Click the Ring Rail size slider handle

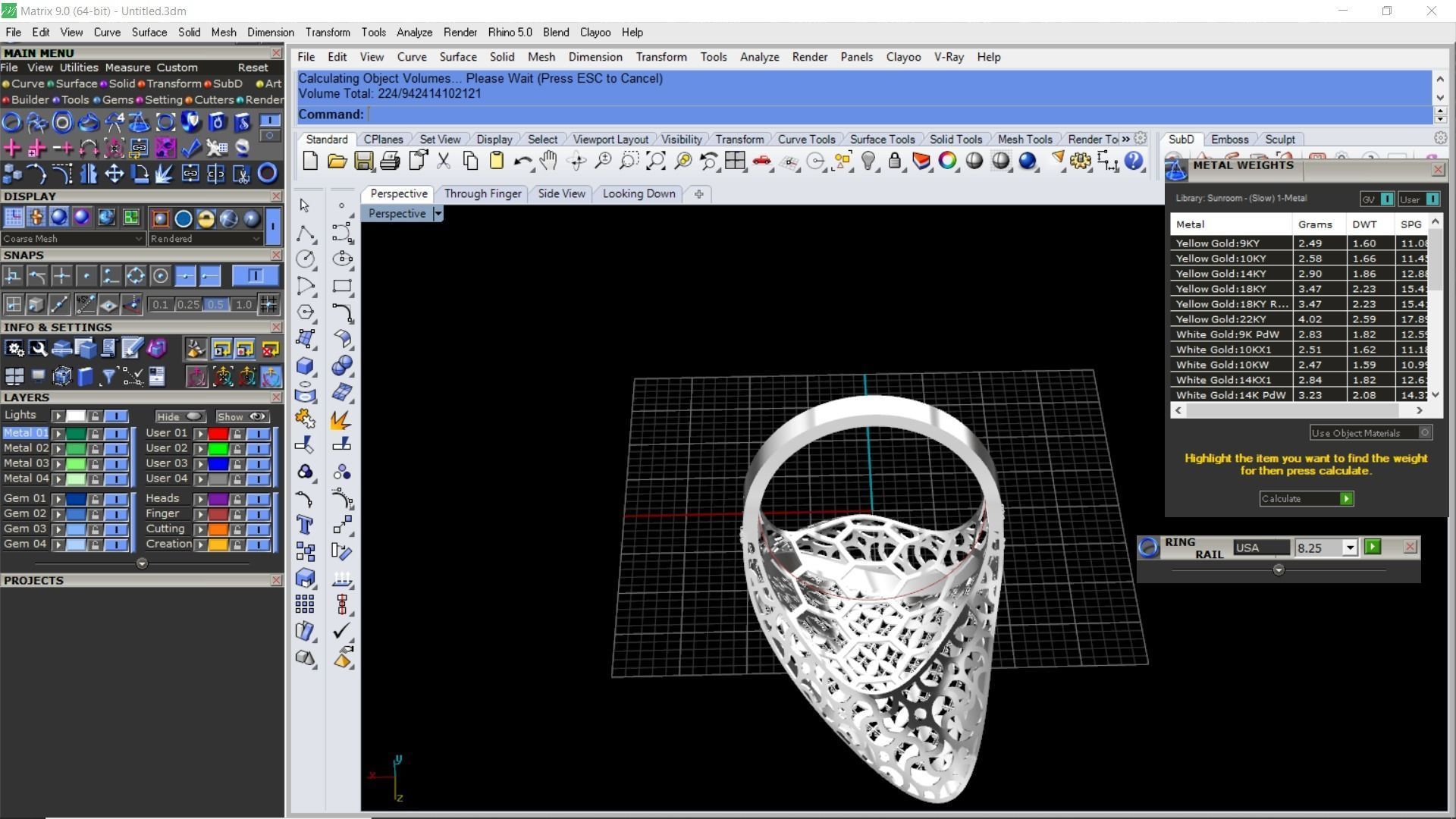(x=1279, y=570)
